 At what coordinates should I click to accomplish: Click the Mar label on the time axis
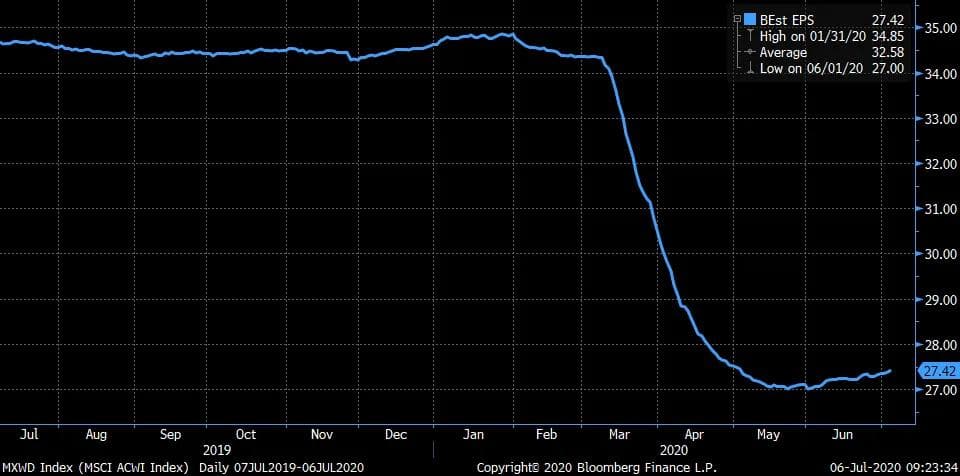coord(619,435)
